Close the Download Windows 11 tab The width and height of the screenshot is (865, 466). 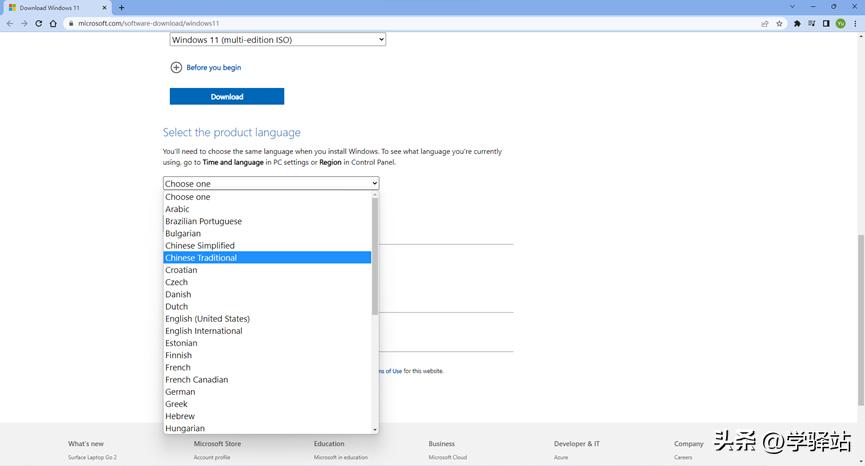click(104, 8)
